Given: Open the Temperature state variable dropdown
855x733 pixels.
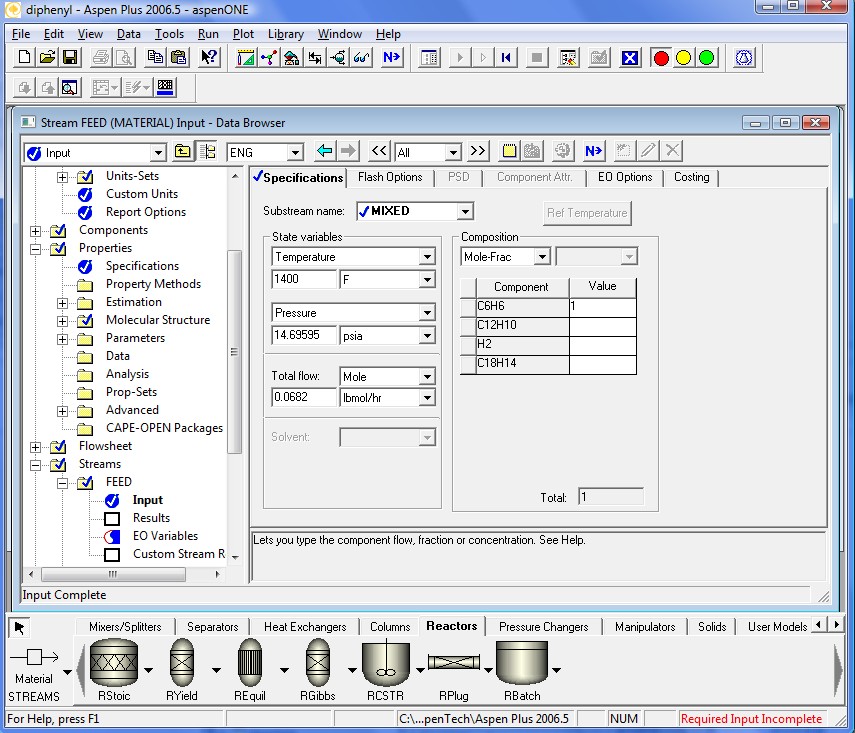Looking at the screenshot, I should pyautogui.click(x=427, y=257).
